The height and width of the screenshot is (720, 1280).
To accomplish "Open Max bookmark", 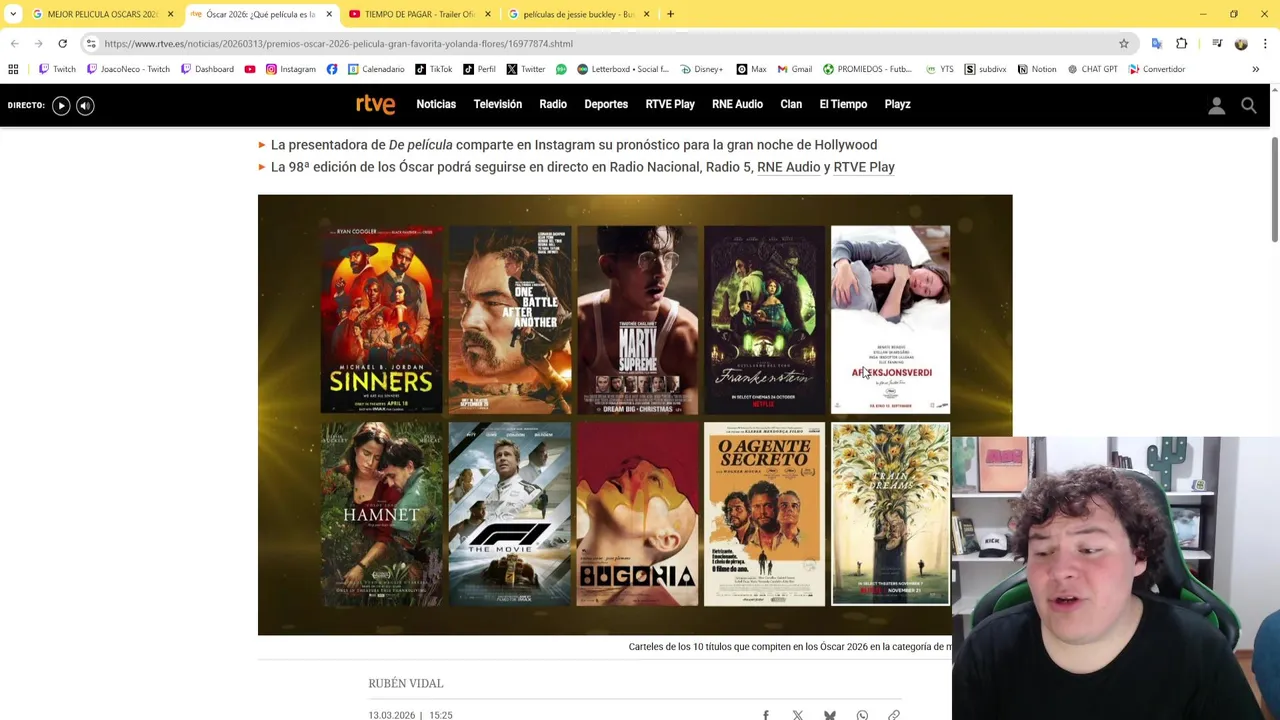I will coord(752,69).
